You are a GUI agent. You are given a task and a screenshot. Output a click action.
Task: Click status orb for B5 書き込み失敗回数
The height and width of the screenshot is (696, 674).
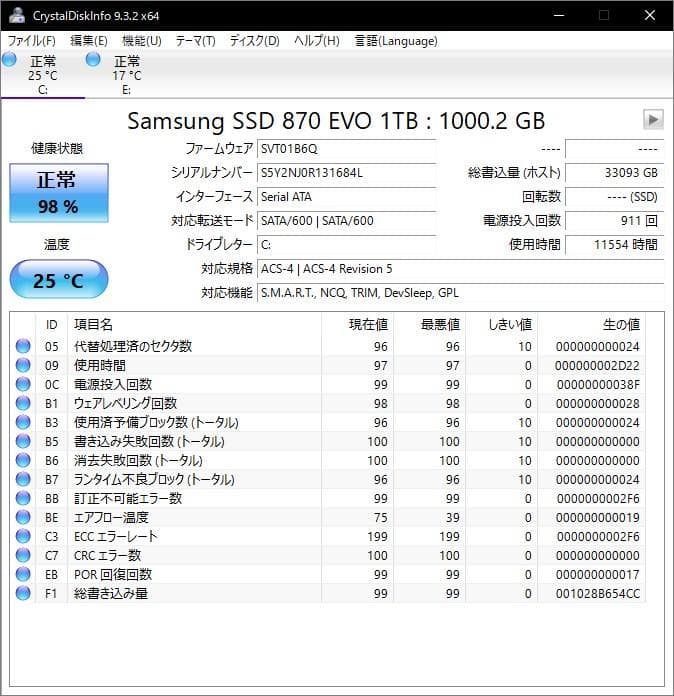(x=23, y=441)
